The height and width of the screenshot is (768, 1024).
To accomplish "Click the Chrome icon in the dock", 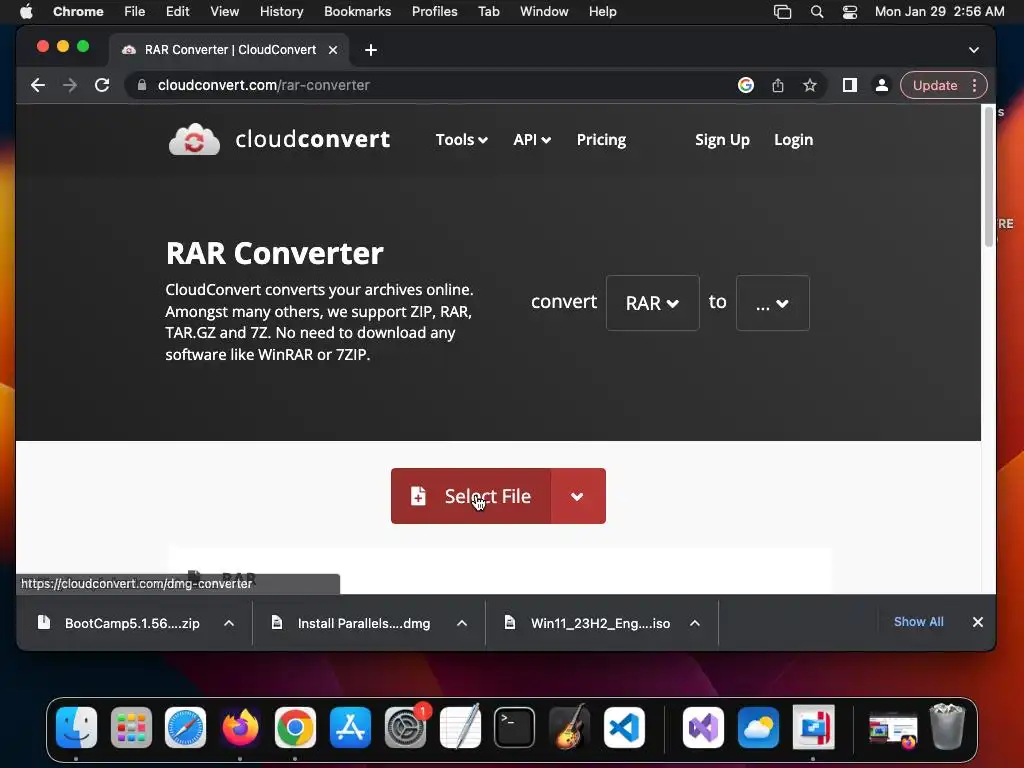I will point(295,728).
